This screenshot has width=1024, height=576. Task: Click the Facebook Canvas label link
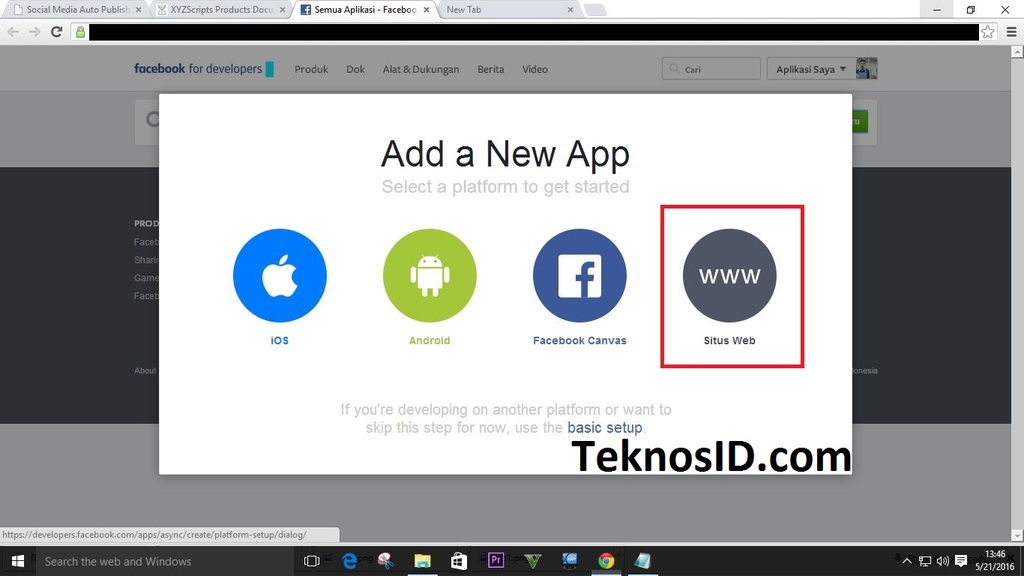point(579,340)
